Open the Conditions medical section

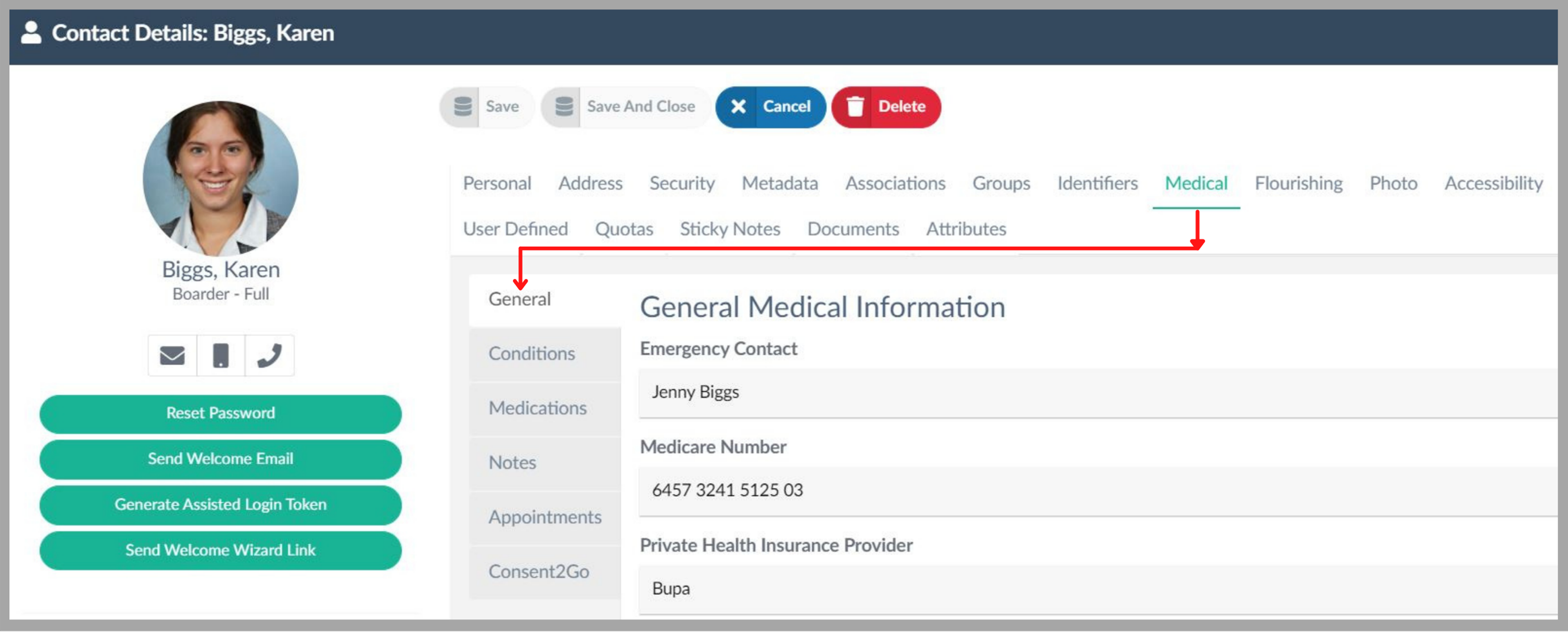(531, 353)
